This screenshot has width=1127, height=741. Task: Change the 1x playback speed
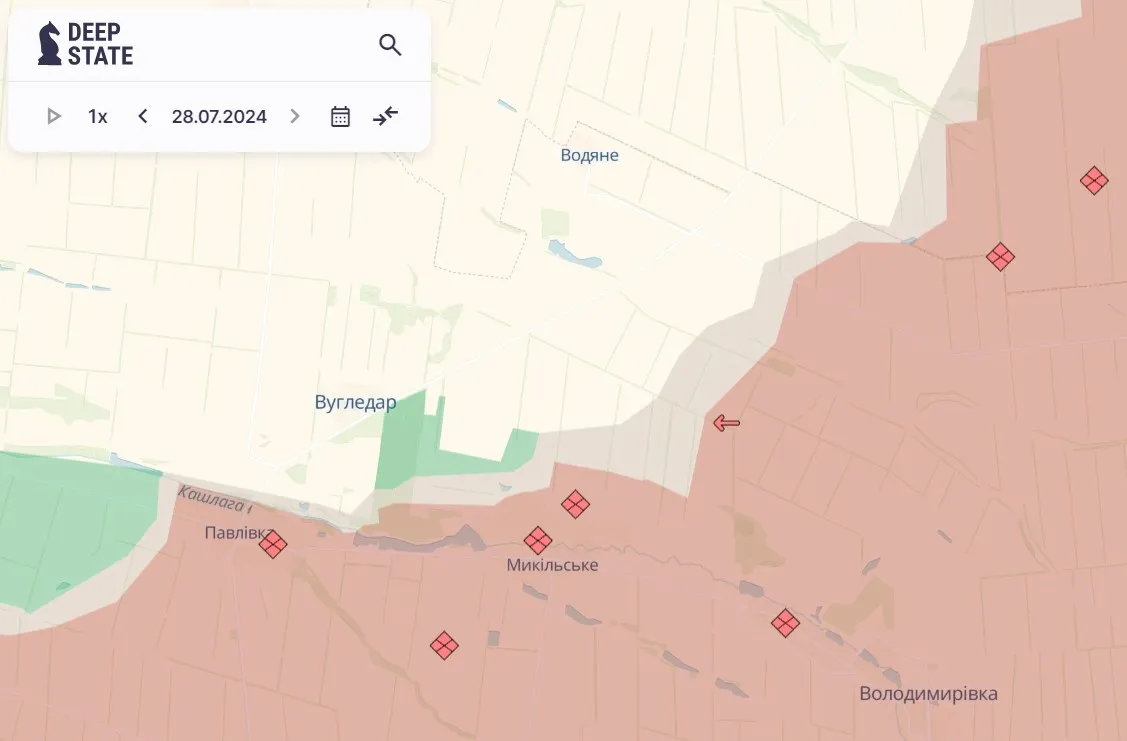[97, 117]
